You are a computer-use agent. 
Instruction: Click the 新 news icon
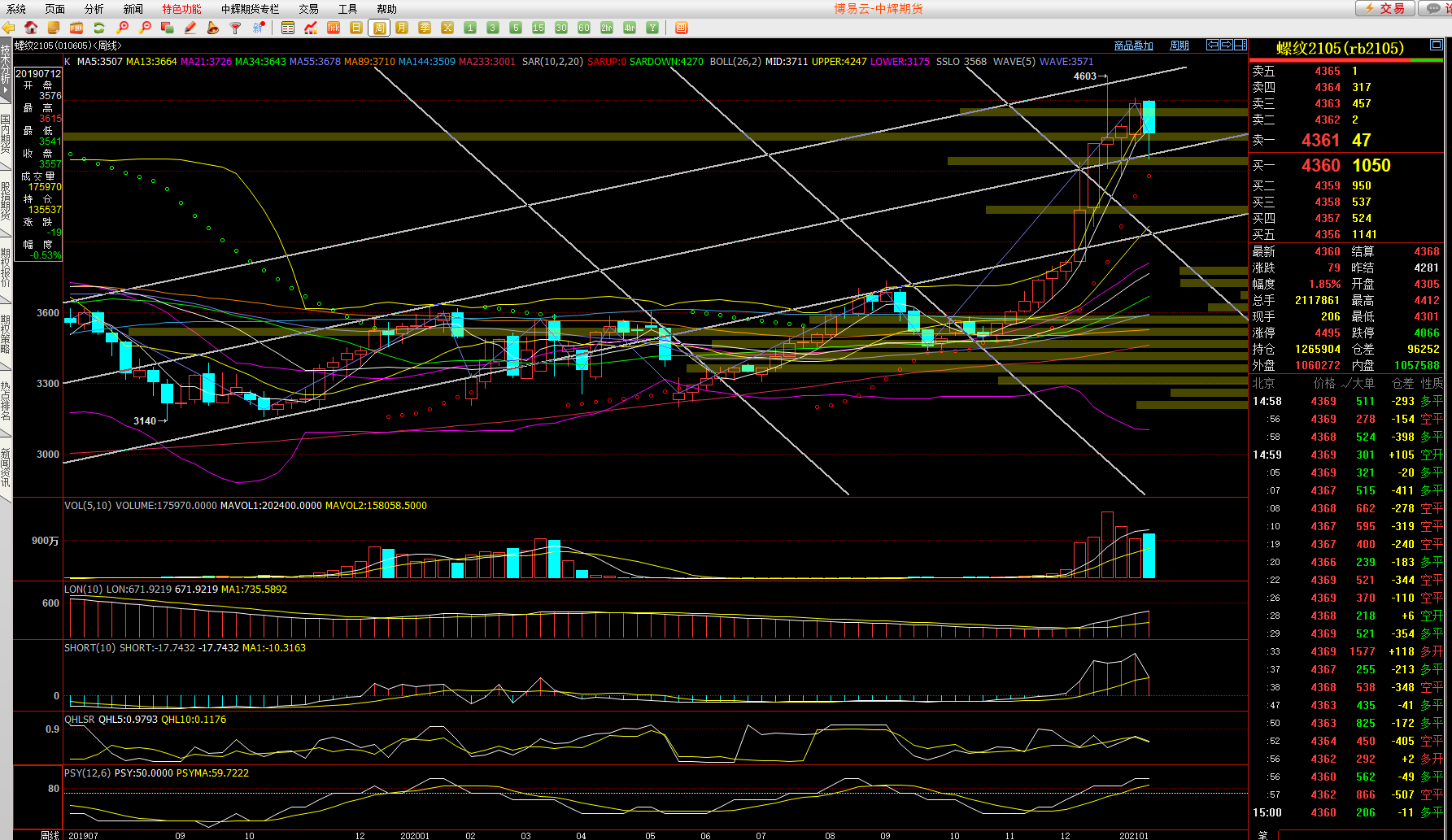[259, 28]
